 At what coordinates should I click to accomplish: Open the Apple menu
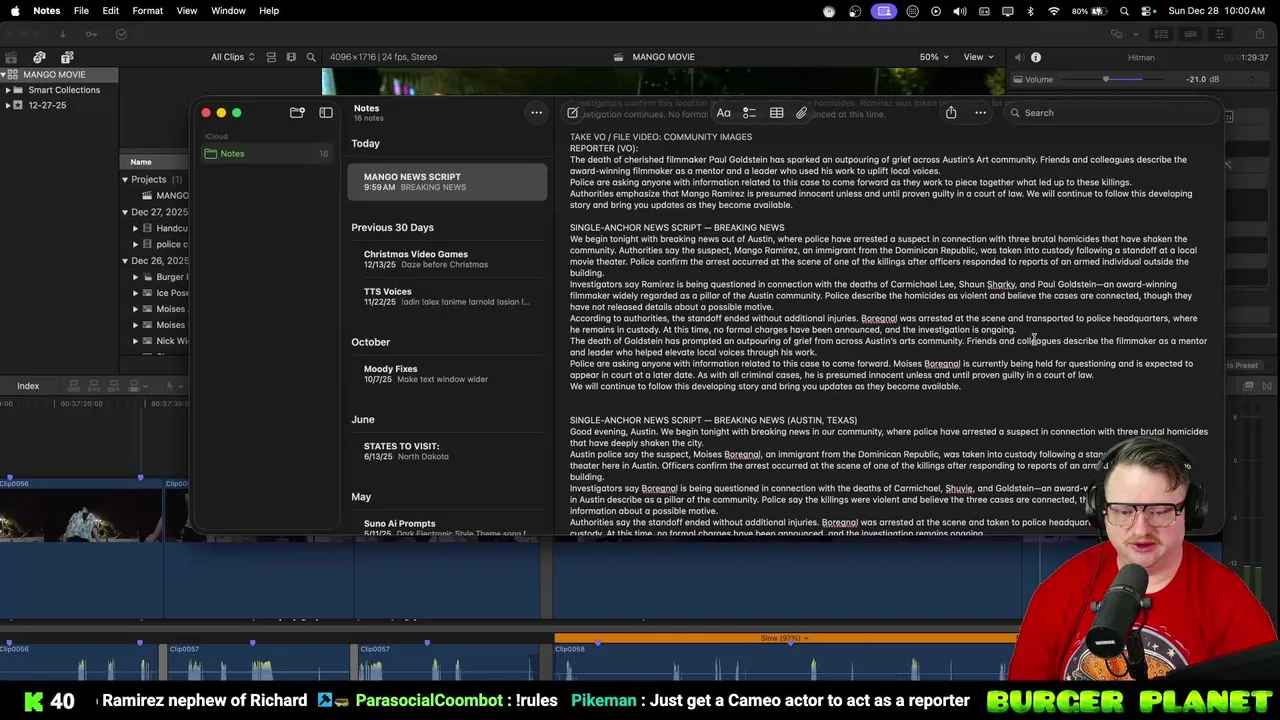14,11
